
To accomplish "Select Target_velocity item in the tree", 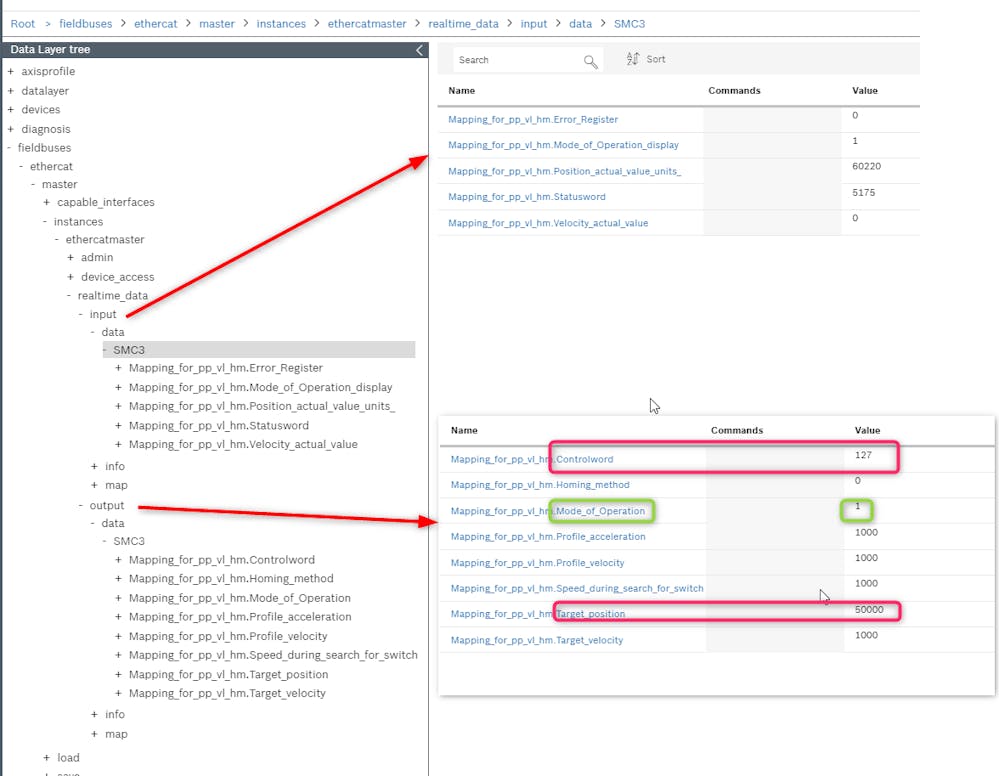I will pos(227,693).
